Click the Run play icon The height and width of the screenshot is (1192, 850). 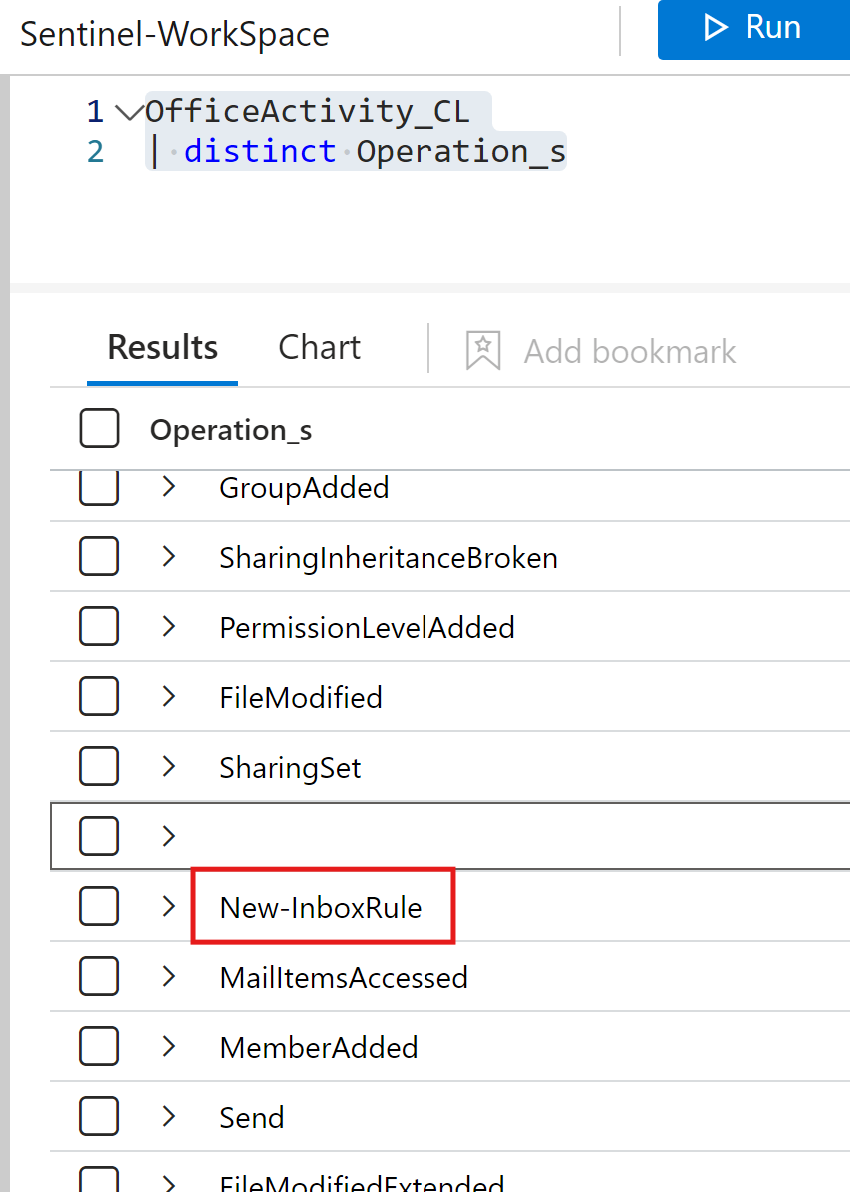pyautogui.click(x=715, y=28)
